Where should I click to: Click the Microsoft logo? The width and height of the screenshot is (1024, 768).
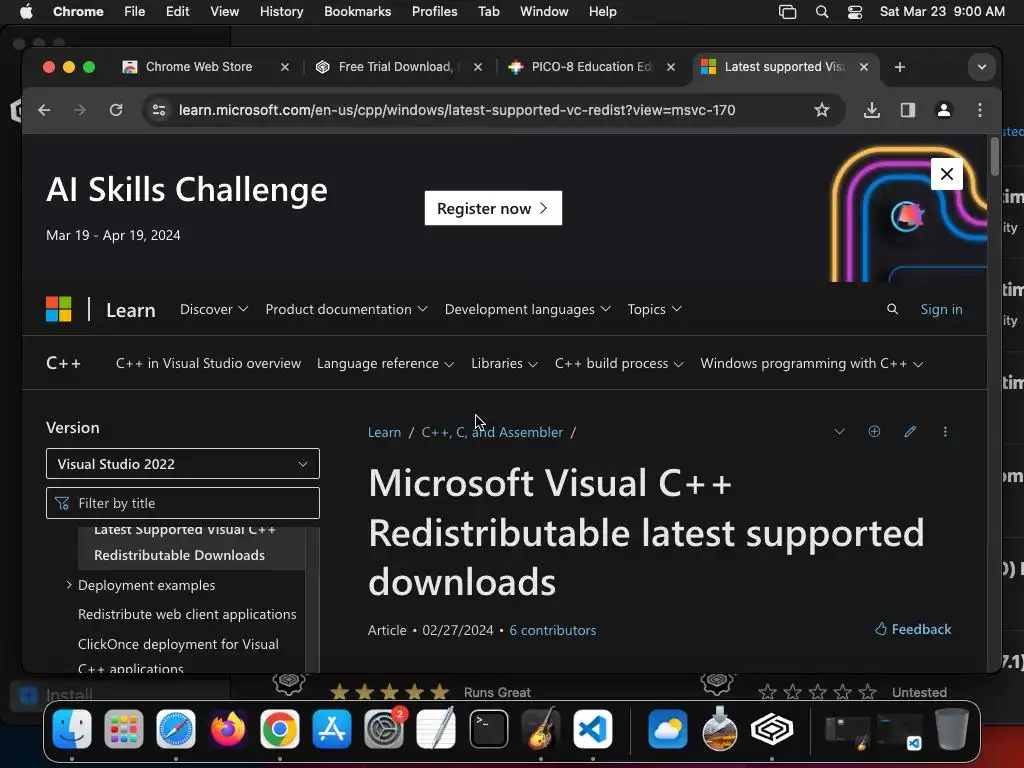pos(59,309)
